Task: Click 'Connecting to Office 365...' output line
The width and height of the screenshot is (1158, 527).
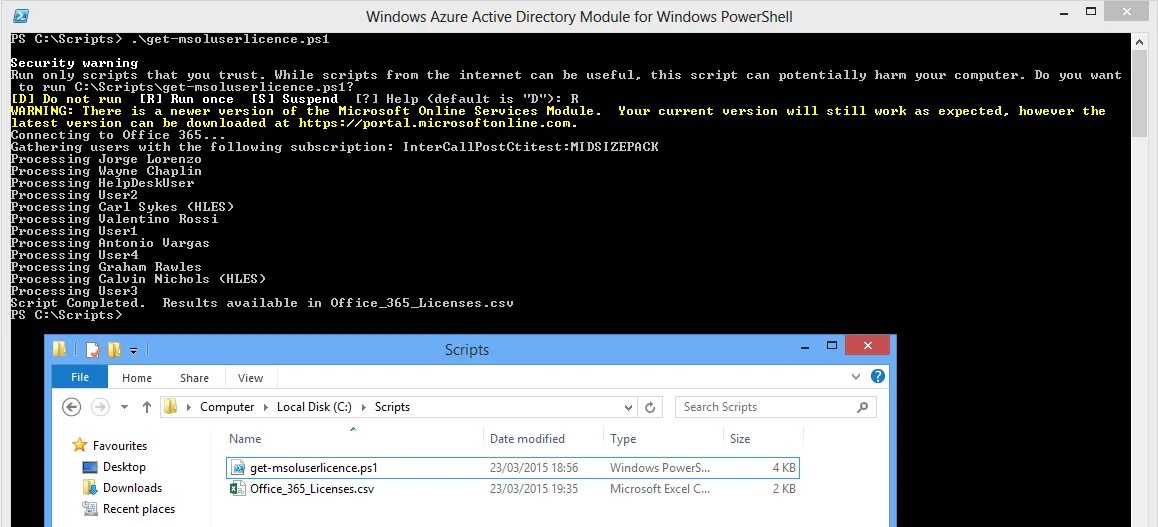Action: [118, 136]
